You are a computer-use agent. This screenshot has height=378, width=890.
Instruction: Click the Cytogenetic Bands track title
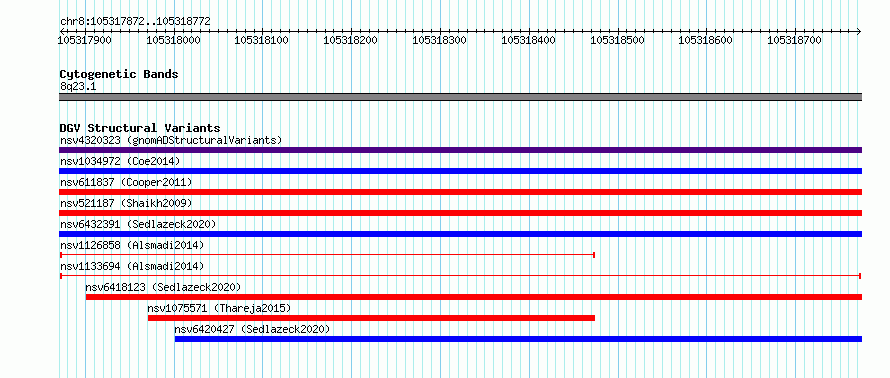pyautogui.click(x=119, y=74)
